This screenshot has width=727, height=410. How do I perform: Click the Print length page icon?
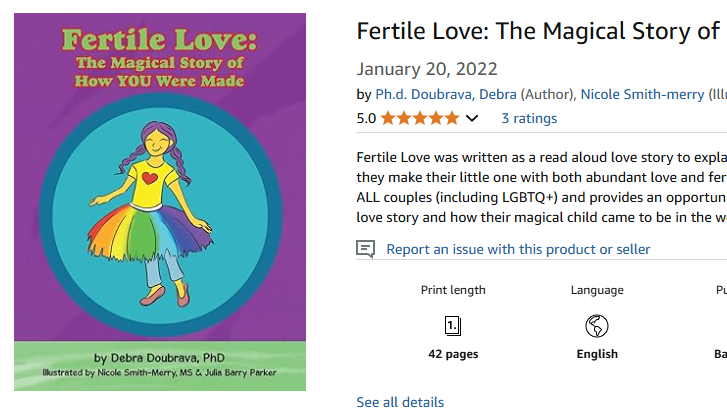[x=453, y=326]
